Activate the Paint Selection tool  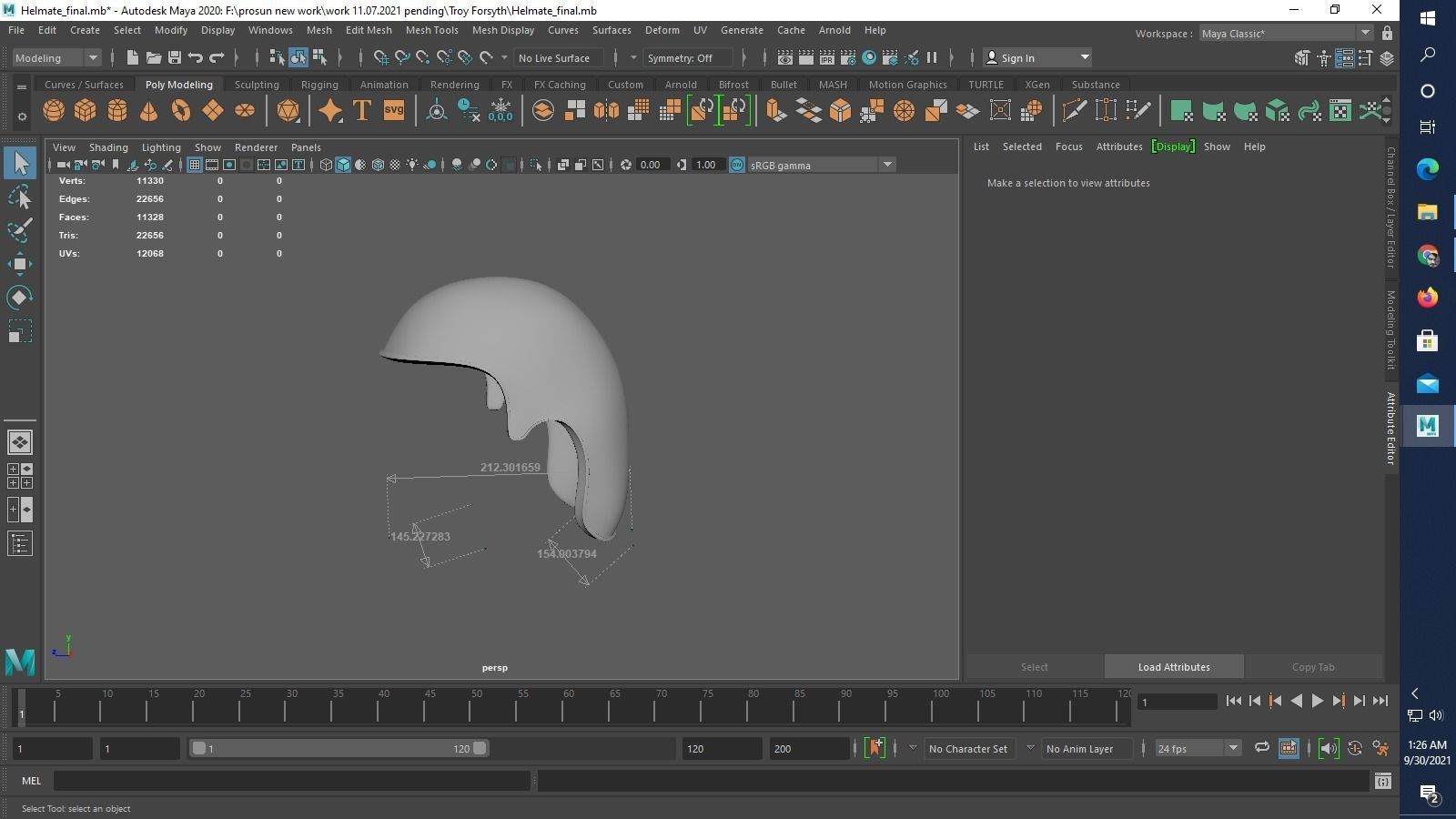20,229
